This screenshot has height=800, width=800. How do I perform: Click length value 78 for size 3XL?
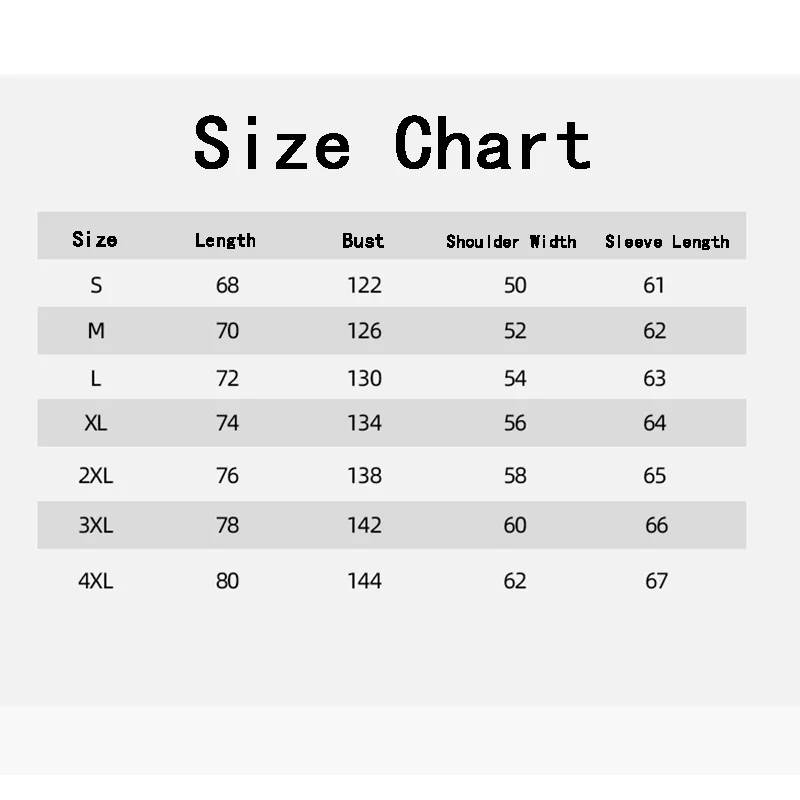pyautogui.click(x=228, y=525)
